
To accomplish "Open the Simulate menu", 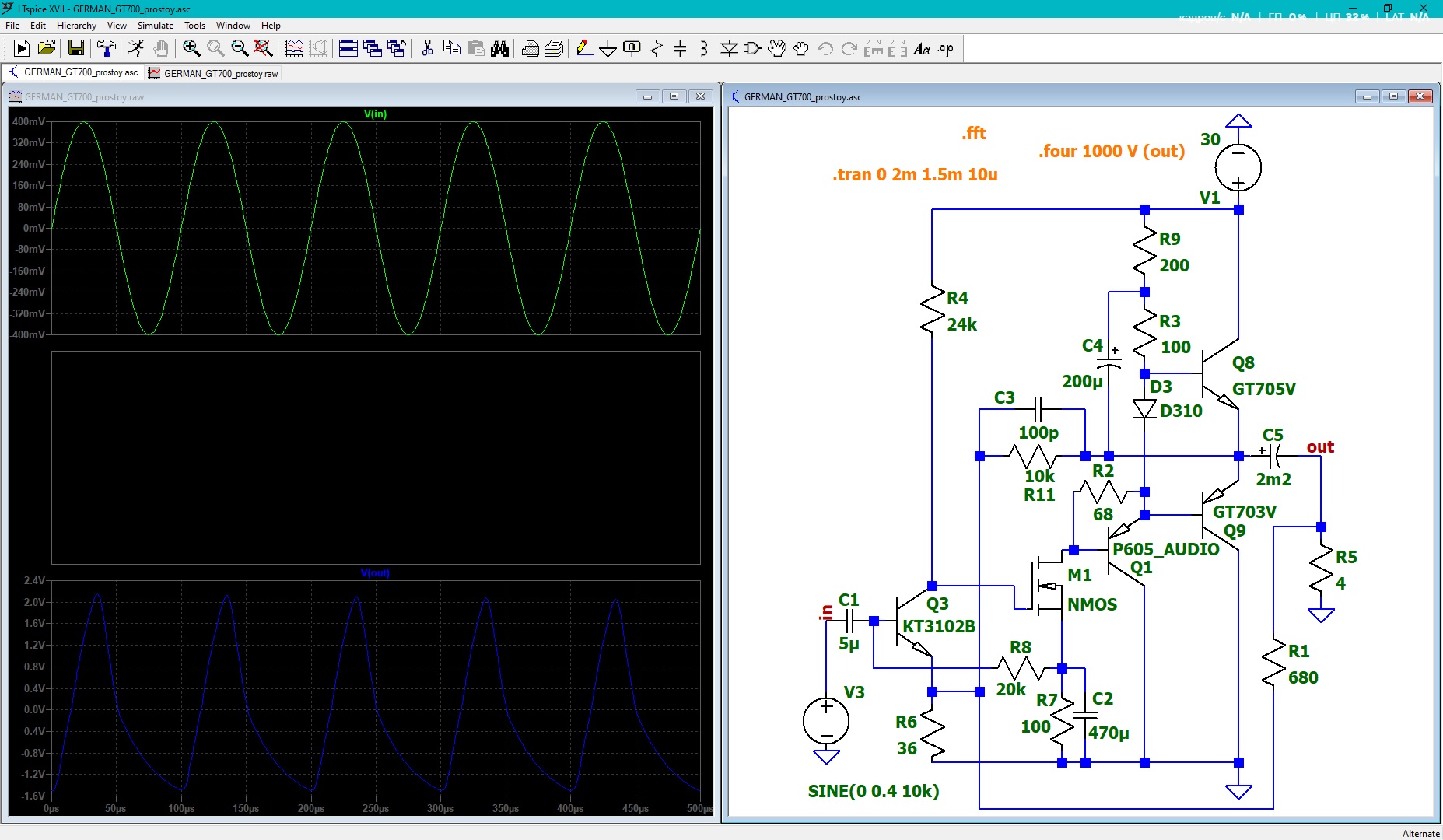I will (x=156, y=26).
